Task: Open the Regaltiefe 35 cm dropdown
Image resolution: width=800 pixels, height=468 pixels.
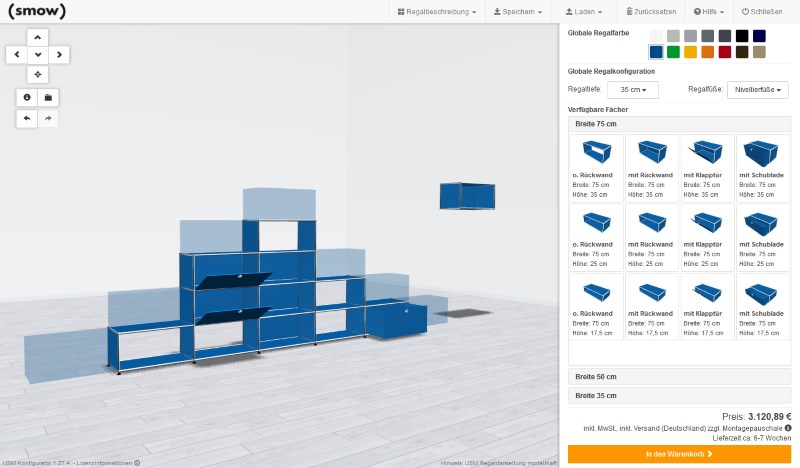Action: [632, 90]
